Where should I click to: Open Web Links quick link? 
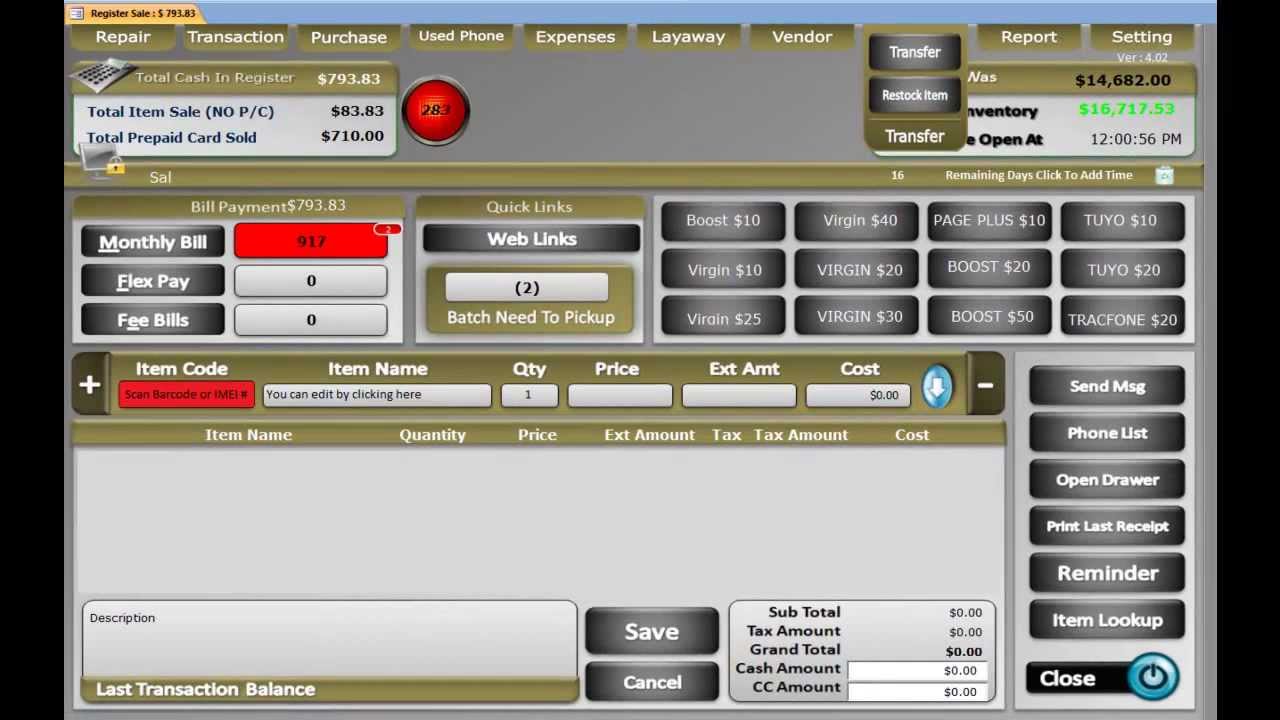click(531, 239)
